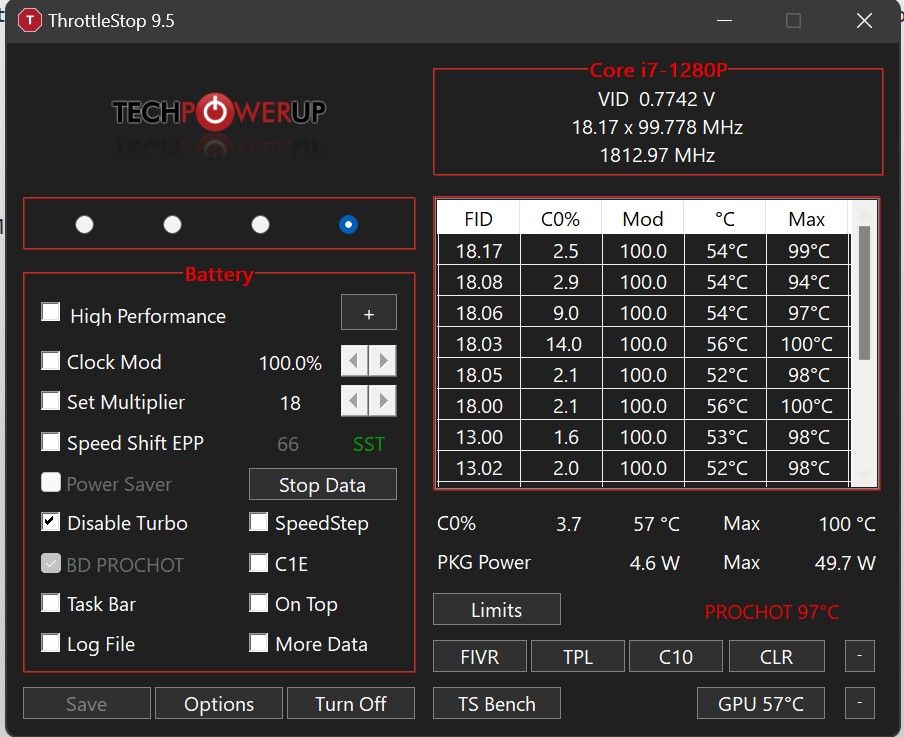Screen dimensions: 904x737
Task: Click the C0% cell 14.0
Action: click(x=562, y=344)
